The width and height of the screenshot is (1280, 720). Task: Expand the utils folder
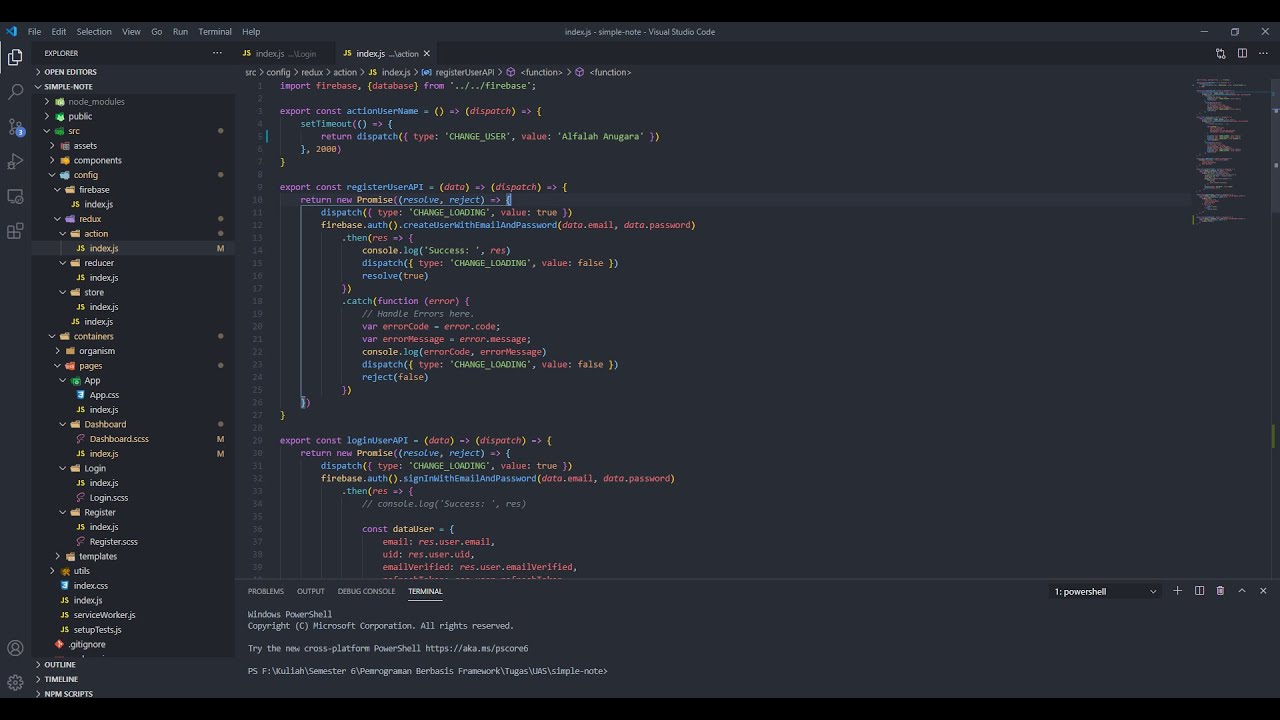tap(81, 571)
